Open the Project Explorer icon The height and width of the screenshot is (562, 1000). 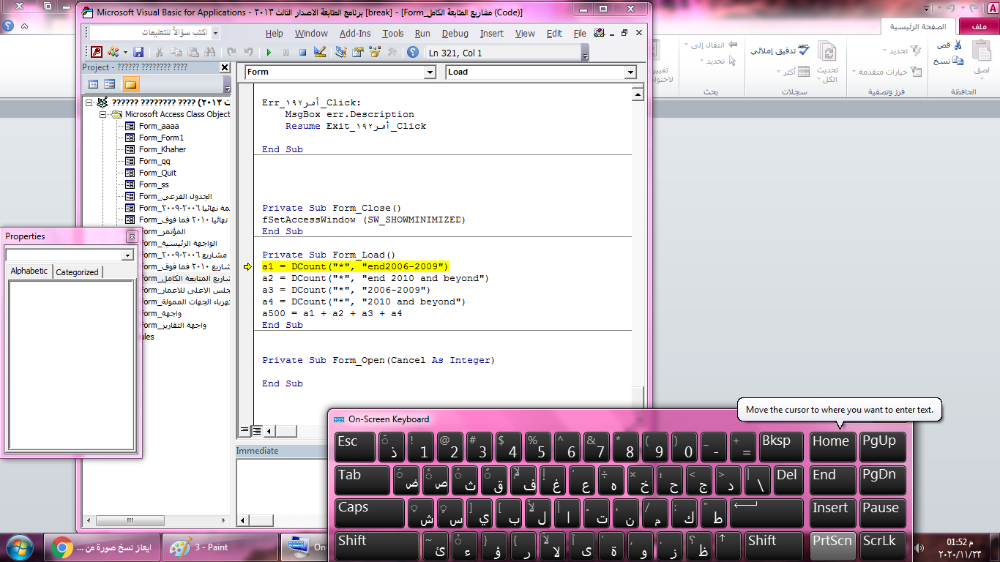(341, 52)
